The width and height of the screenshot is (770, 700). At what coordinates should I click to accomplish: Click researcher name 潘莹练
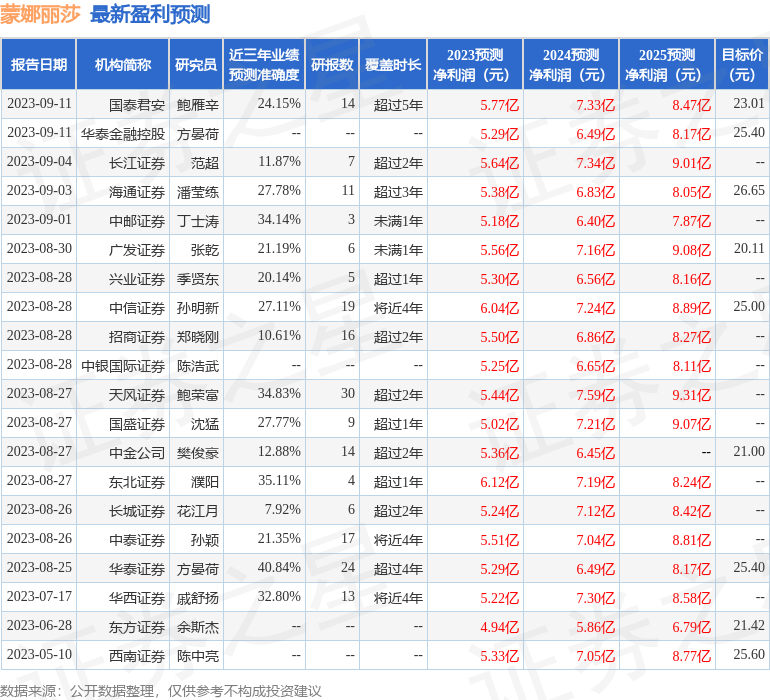pyautogui.click(x=198, y=192)
